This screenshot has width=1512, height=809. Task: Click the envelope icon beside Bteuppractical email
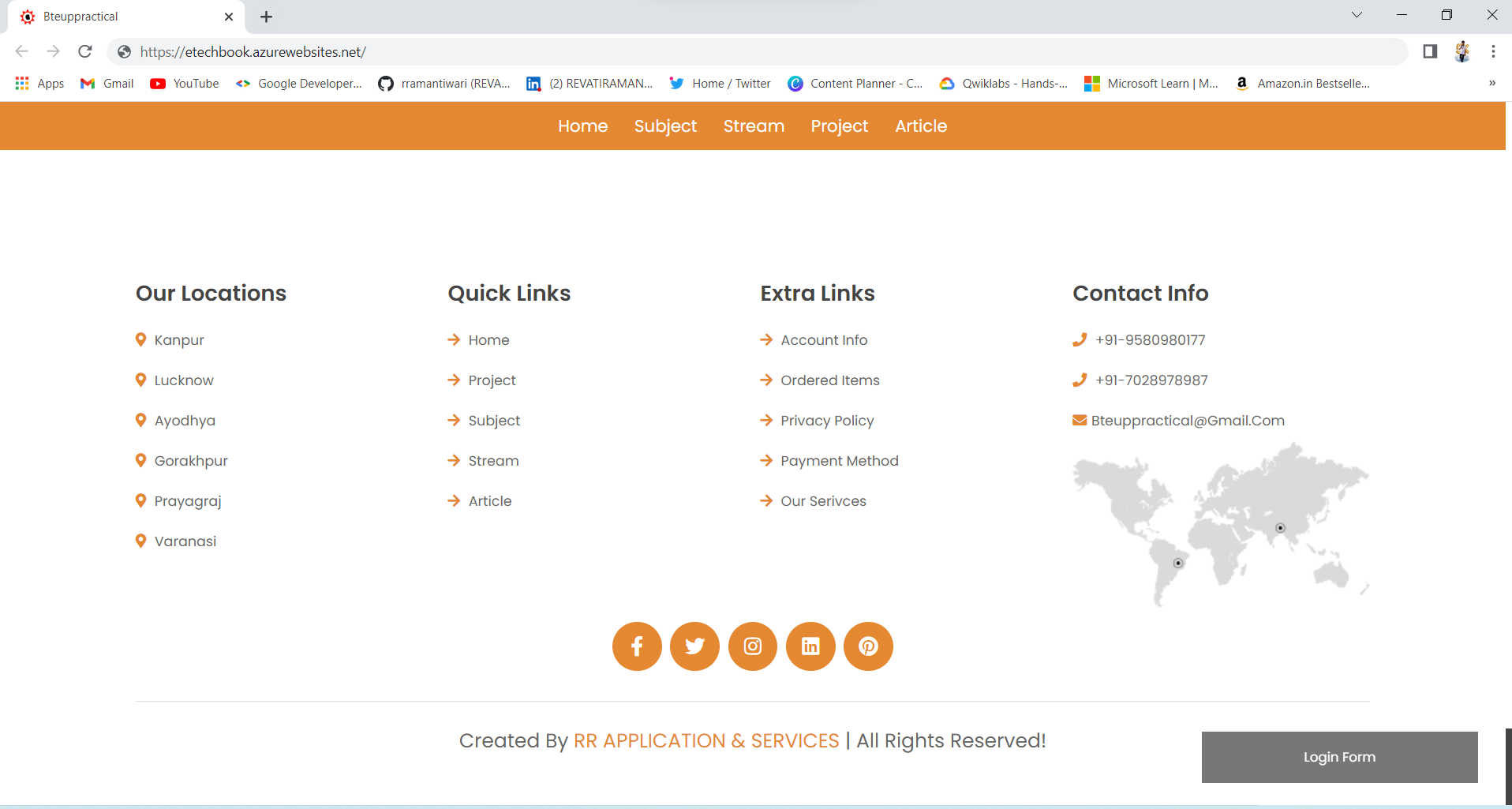pos(1079,420)
